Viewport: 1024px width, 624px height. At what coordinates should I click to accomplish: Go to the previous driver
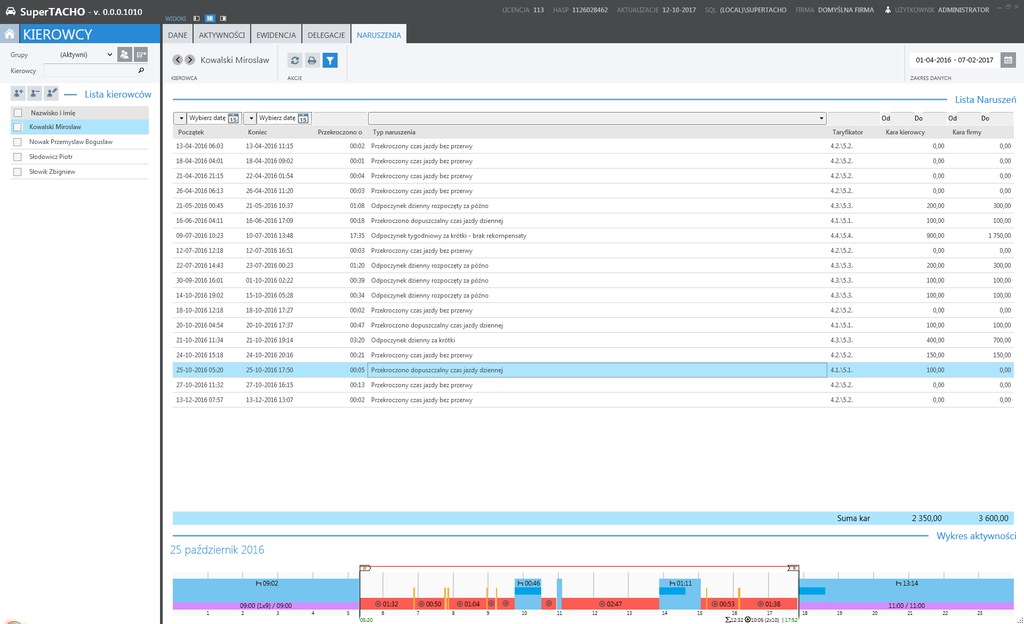click(178, 60)
